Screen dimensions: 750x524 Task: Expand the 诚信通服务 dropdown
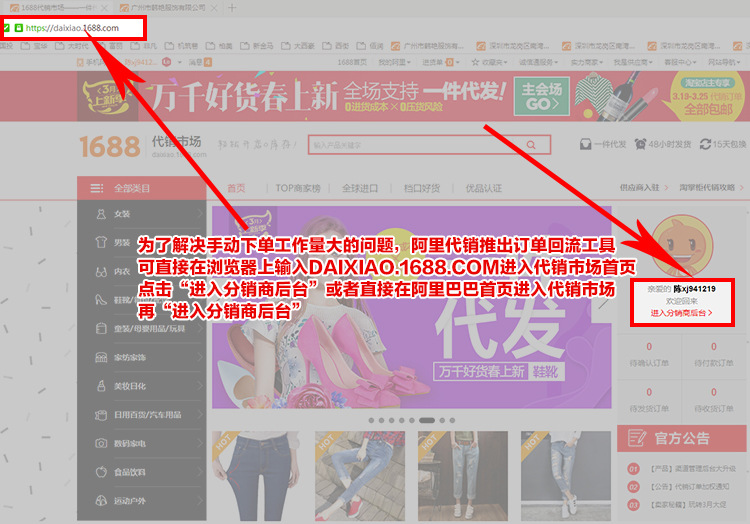[x=539, y=62]
